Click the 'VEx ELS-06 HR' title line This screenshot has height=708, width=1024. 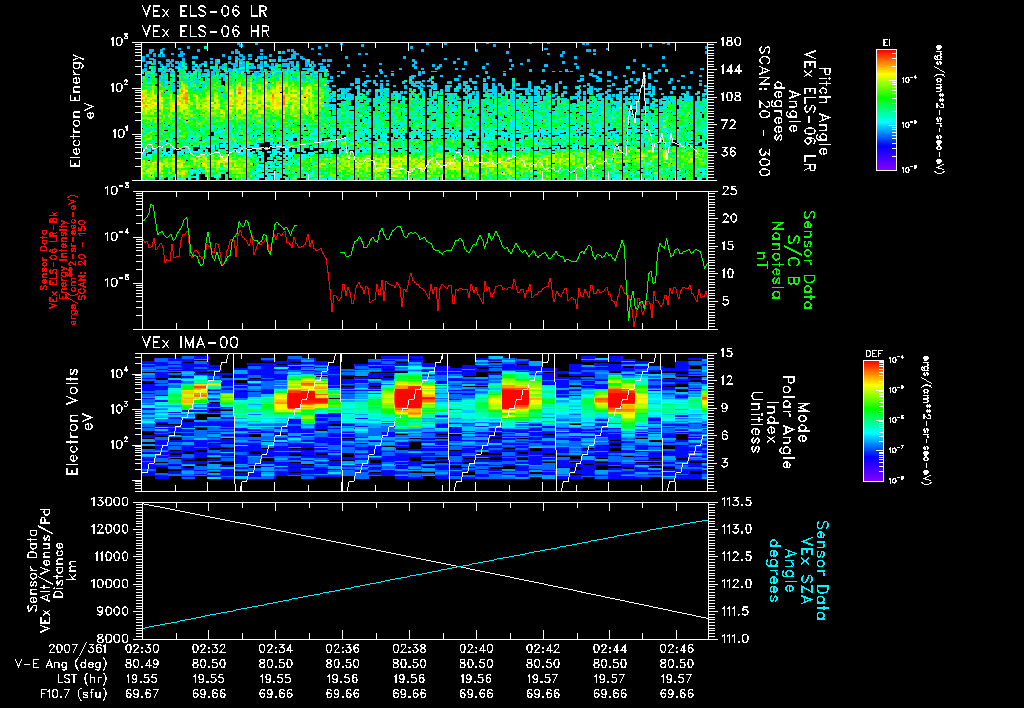point(205,31)
